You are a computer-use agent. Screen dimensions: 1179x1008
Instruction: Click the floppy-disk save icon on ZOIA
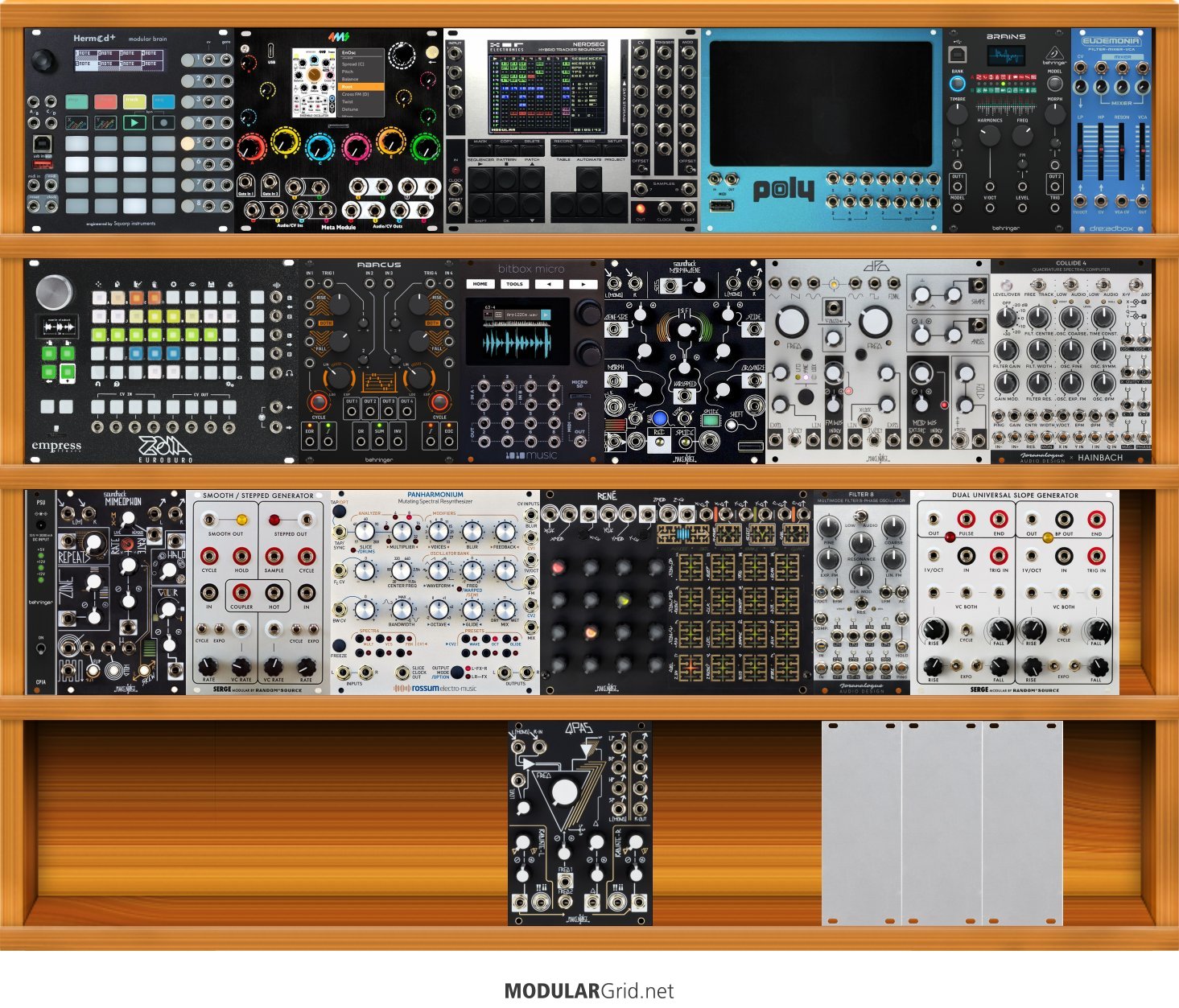211,284
